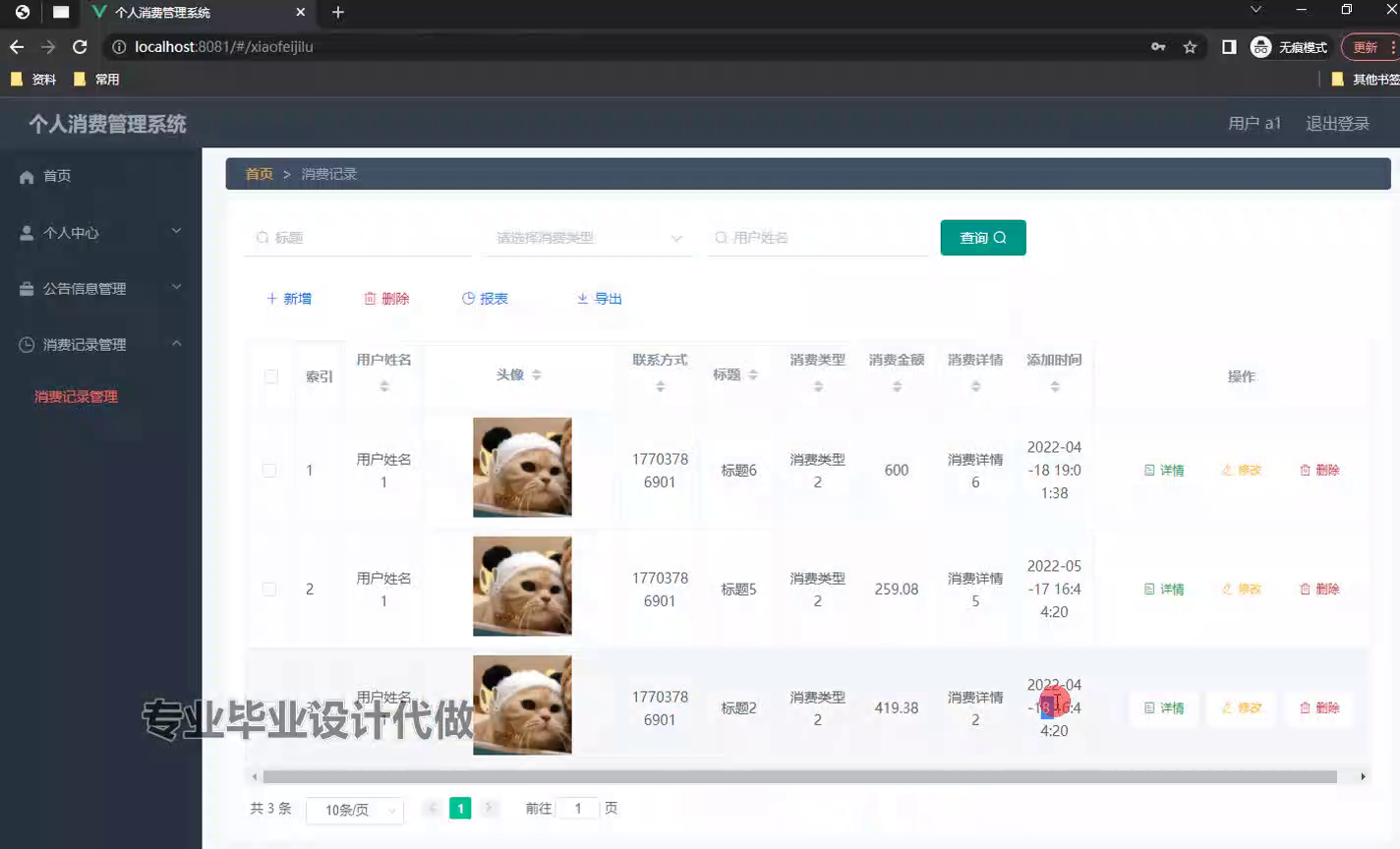Sort by the 标题 column
1400x849 pixels.
click(753, 375)
